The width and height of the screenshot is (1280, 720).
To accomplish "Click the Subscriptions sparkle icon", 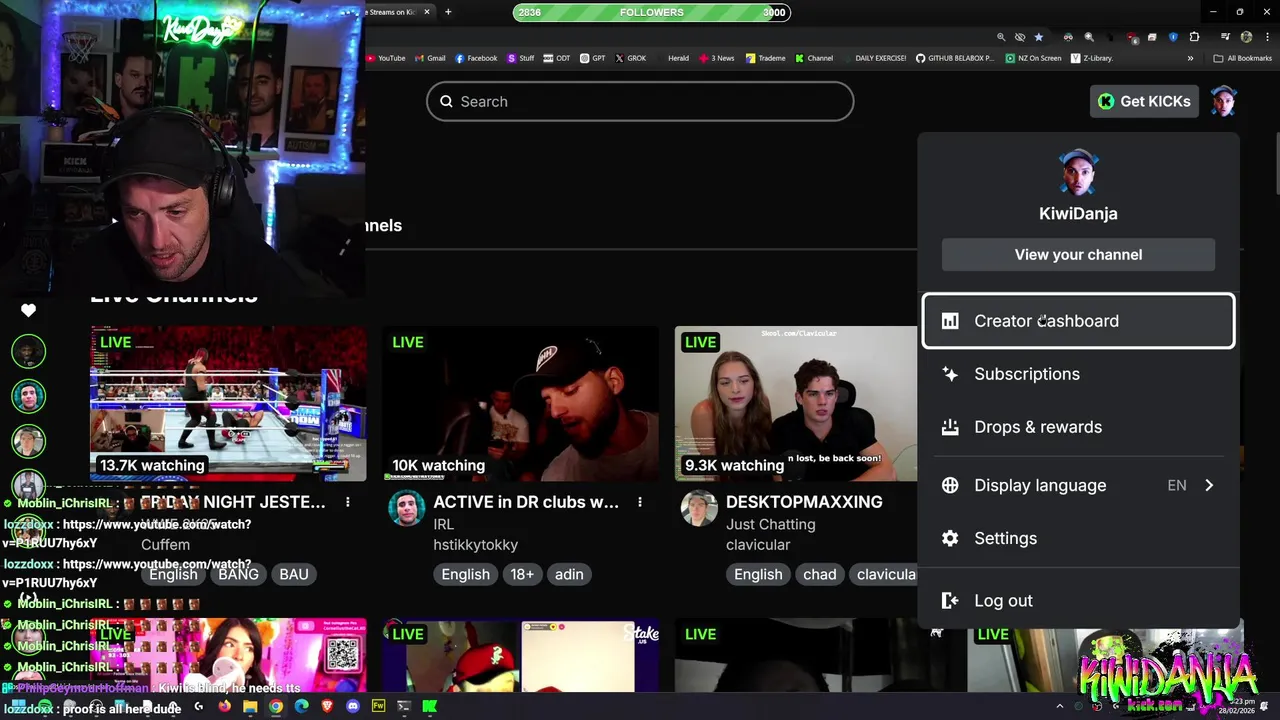I will 950,374.
